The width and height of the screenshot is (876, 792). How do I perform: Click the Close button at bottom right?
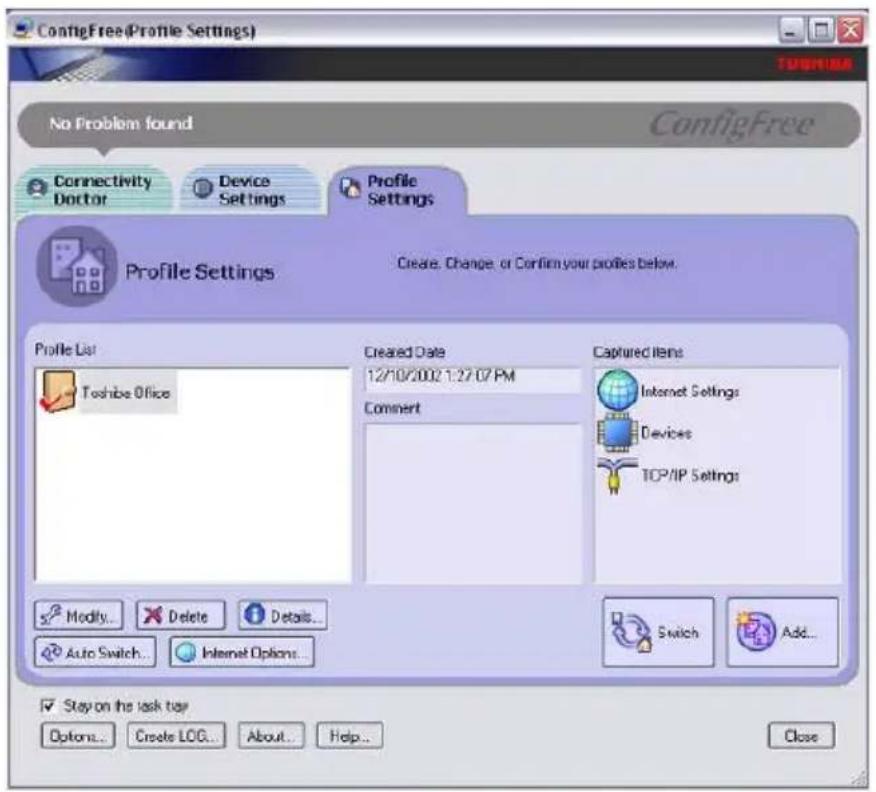(801, 736)
